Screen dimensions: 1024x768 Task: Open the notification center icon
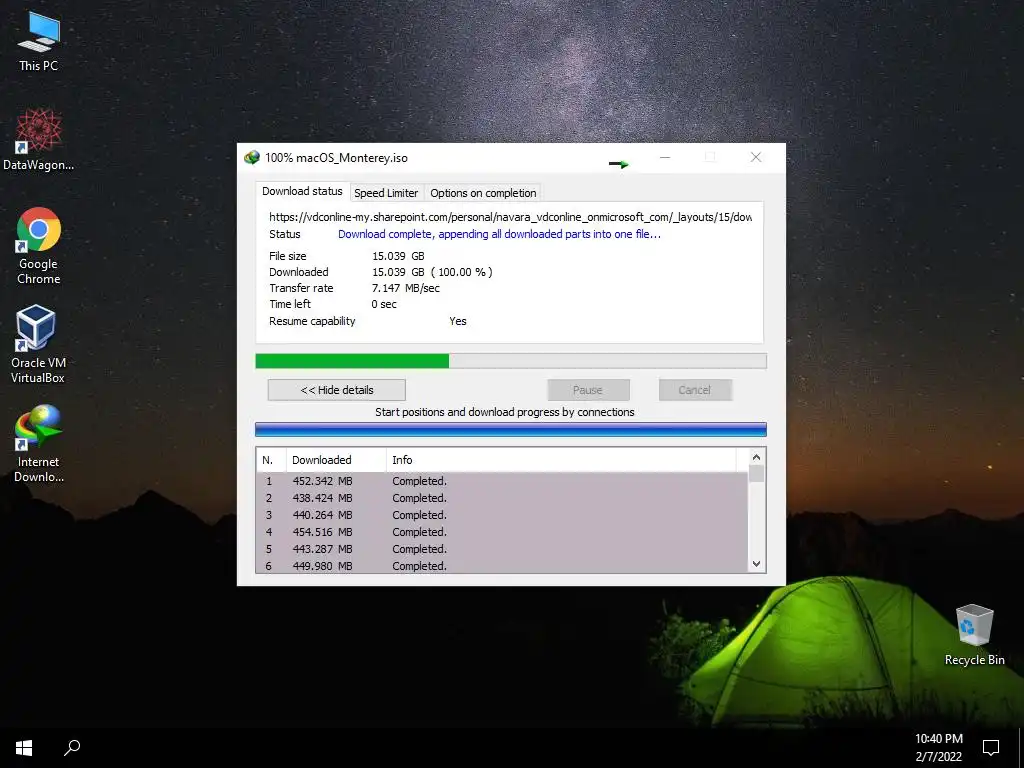[991, 748]
